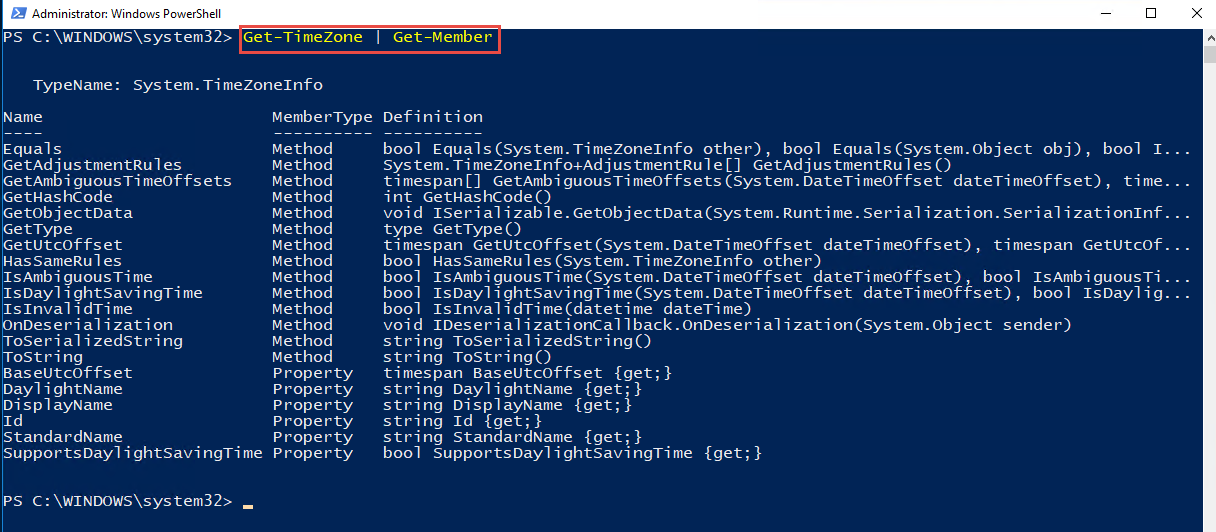Click the ToSerializedString method name
The height and width of the screenshot is (532, 1216).
[92, 341]
